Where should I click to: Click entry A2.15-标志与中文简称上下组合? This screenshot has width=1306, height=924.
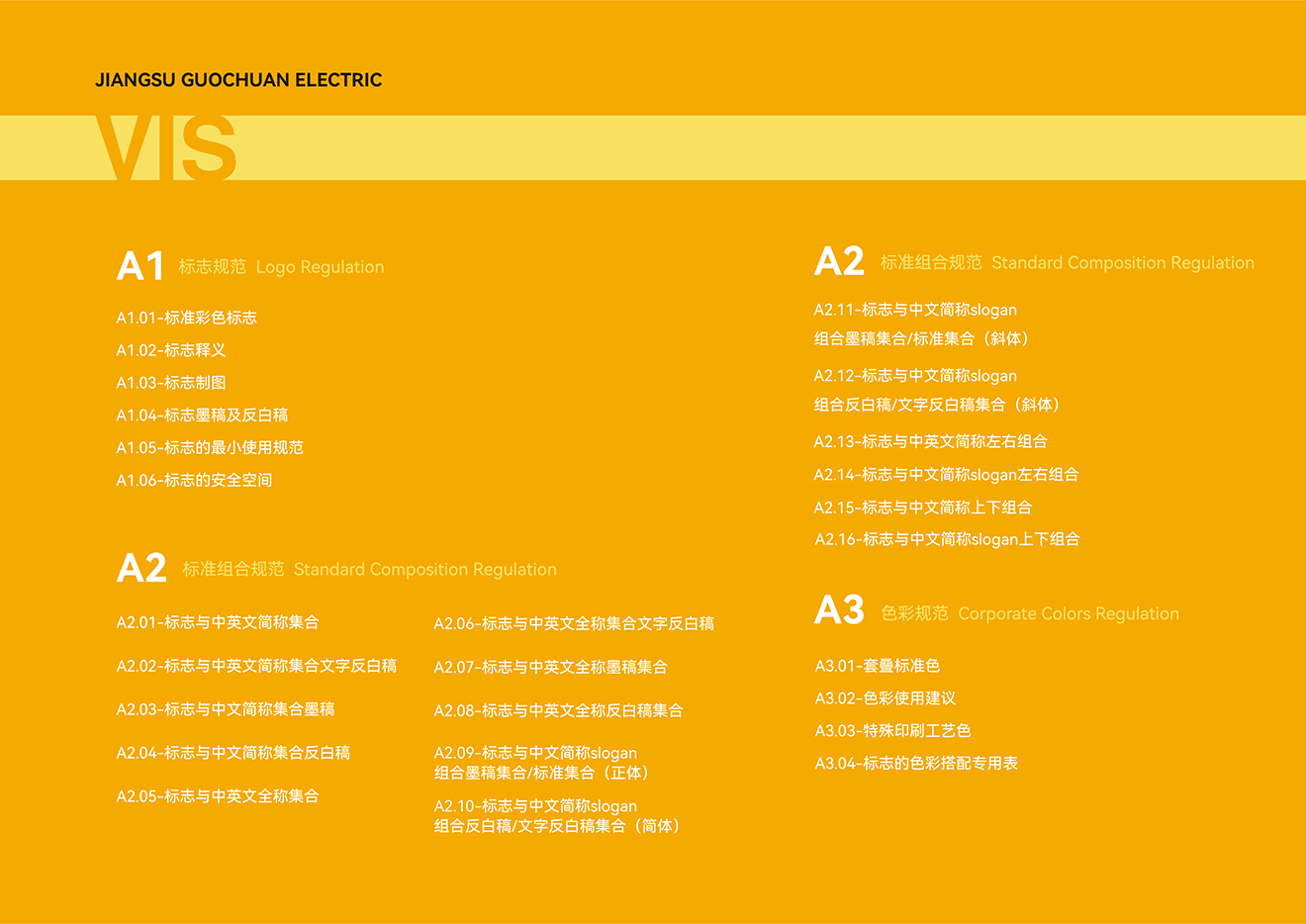pyautogui.click(x=923, y=508)
